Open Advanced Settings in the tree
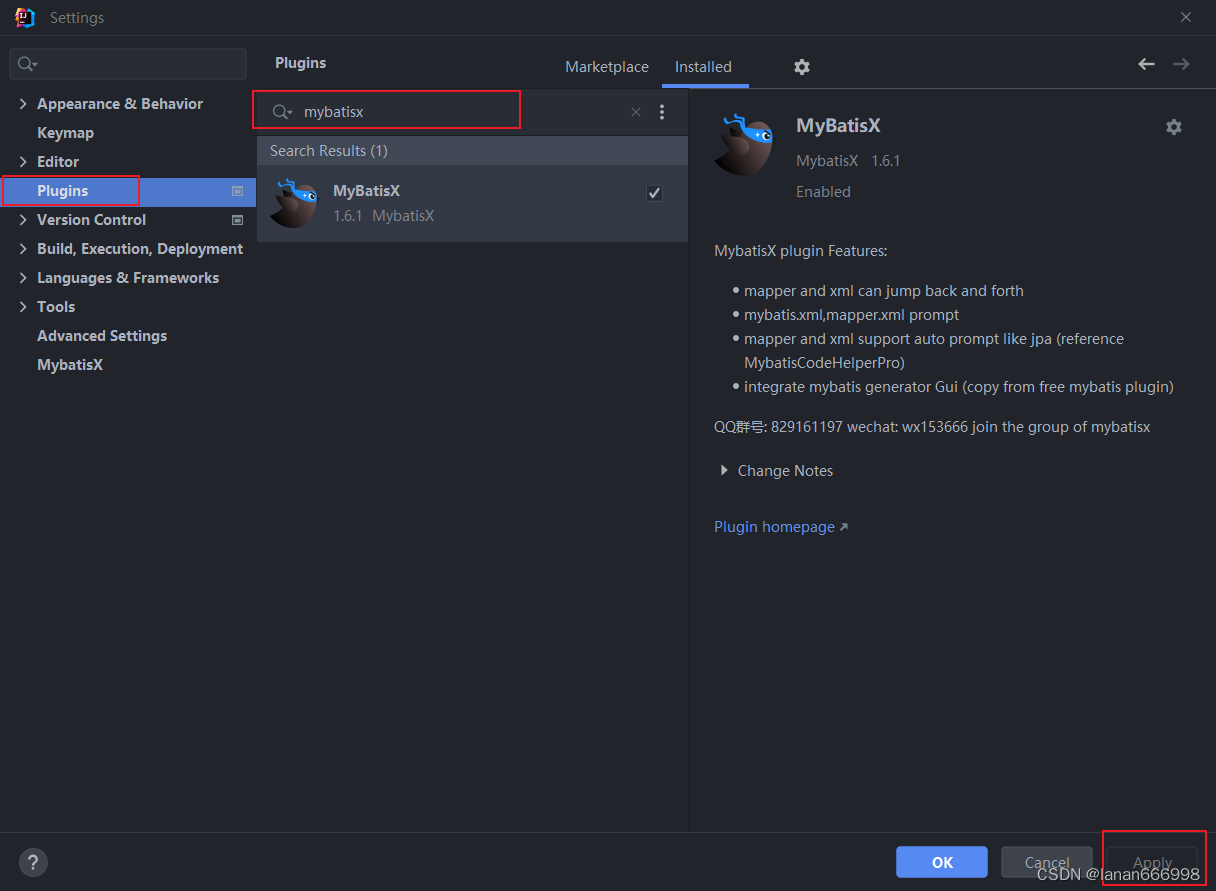 (x=102, y=336)
